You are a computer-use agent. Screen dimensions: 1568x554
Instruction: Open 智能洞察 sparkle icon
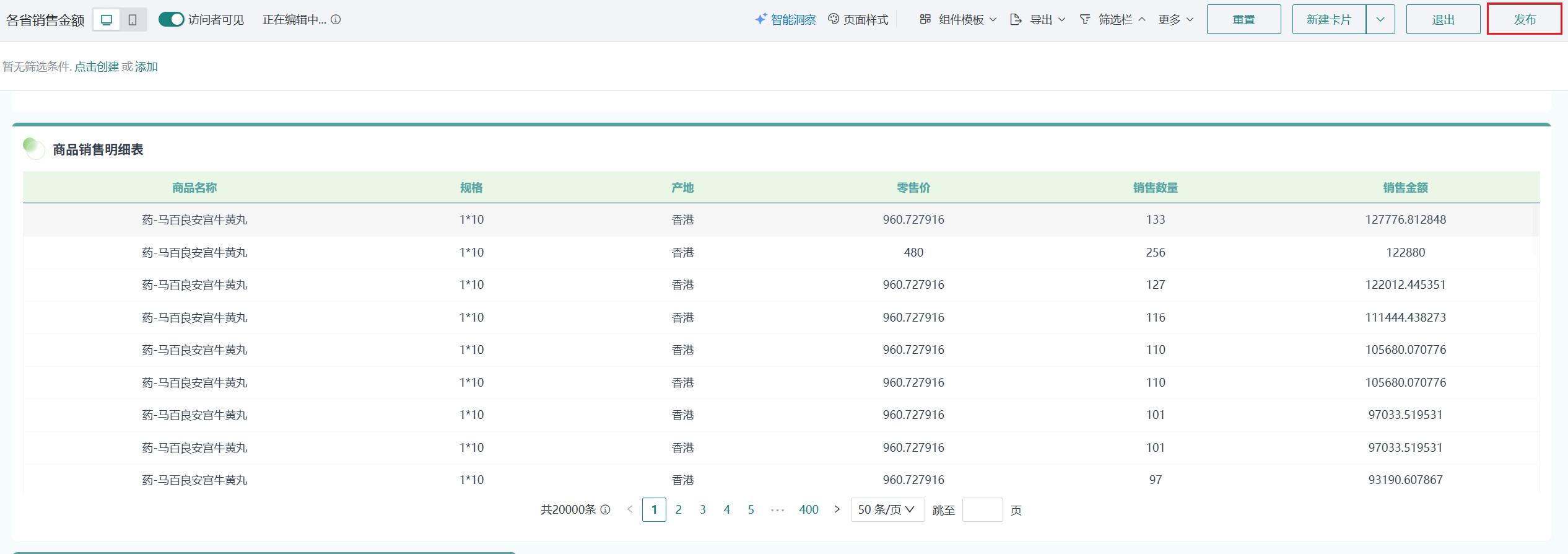[761, 19]
